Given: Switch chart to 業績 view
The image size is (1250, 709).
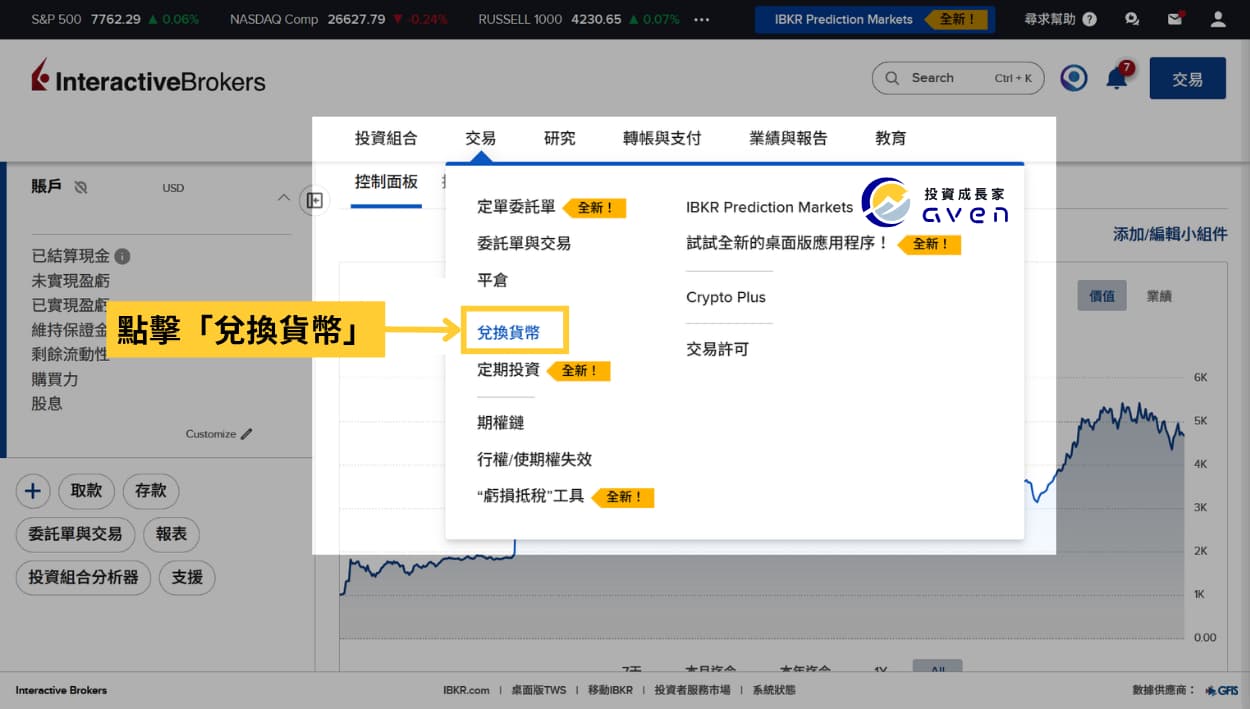Looking at the screenshot, I should click(x=1159, y=296).
